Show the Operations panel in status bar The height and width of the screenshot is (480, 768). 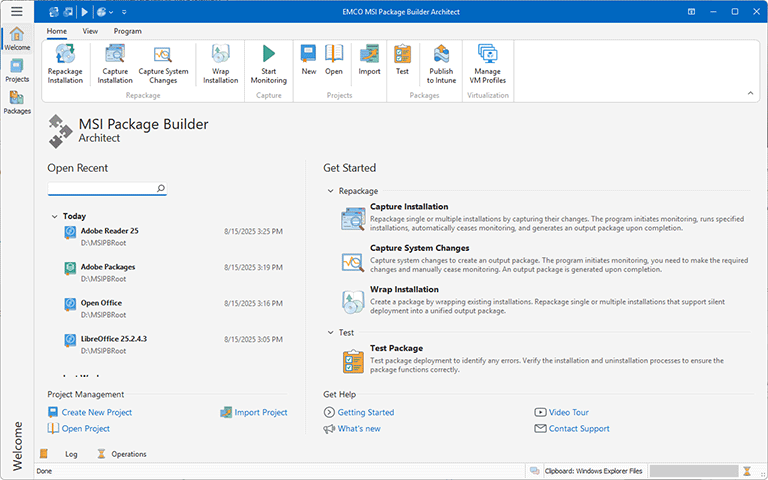coord(128,454)
